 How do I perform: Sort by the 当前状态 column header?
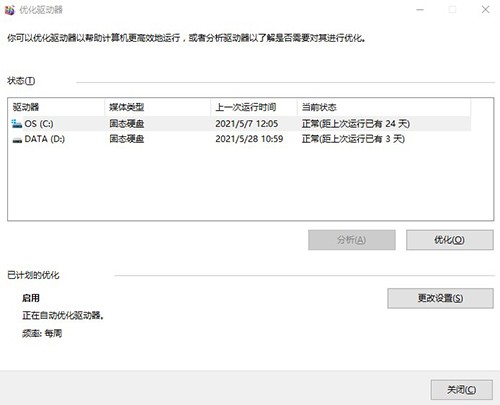pos(384,107)
